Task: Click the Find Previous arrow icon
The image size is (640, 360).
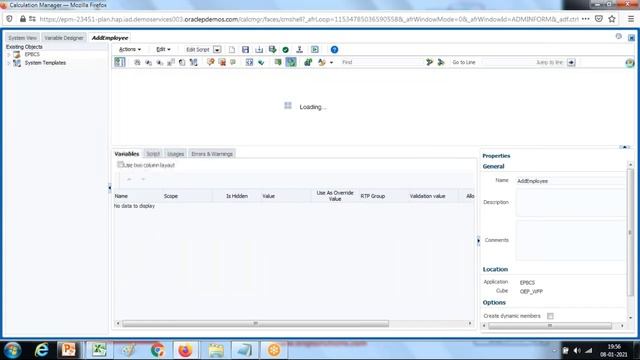Action: pos(441,62)
